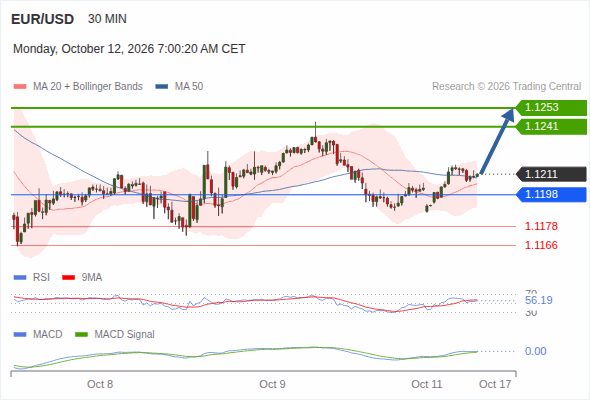
Task: Click the 1.1178 red support value
Action: [541, 226]
